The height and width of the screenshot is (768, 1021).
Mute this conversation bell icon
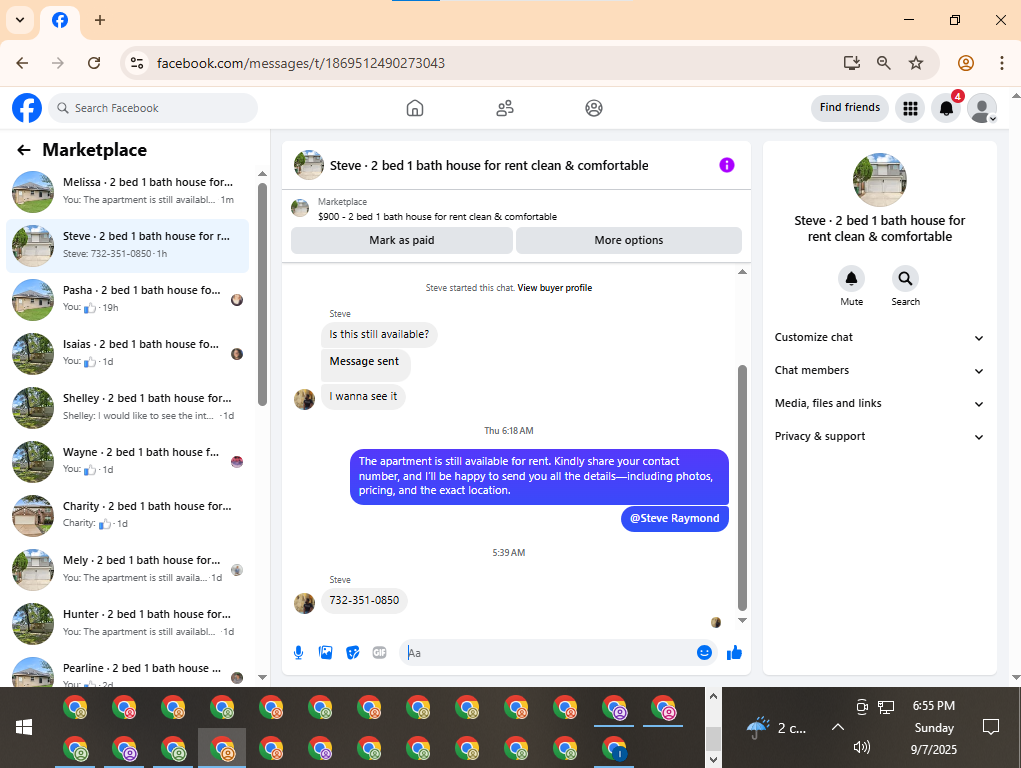(851, 279)
